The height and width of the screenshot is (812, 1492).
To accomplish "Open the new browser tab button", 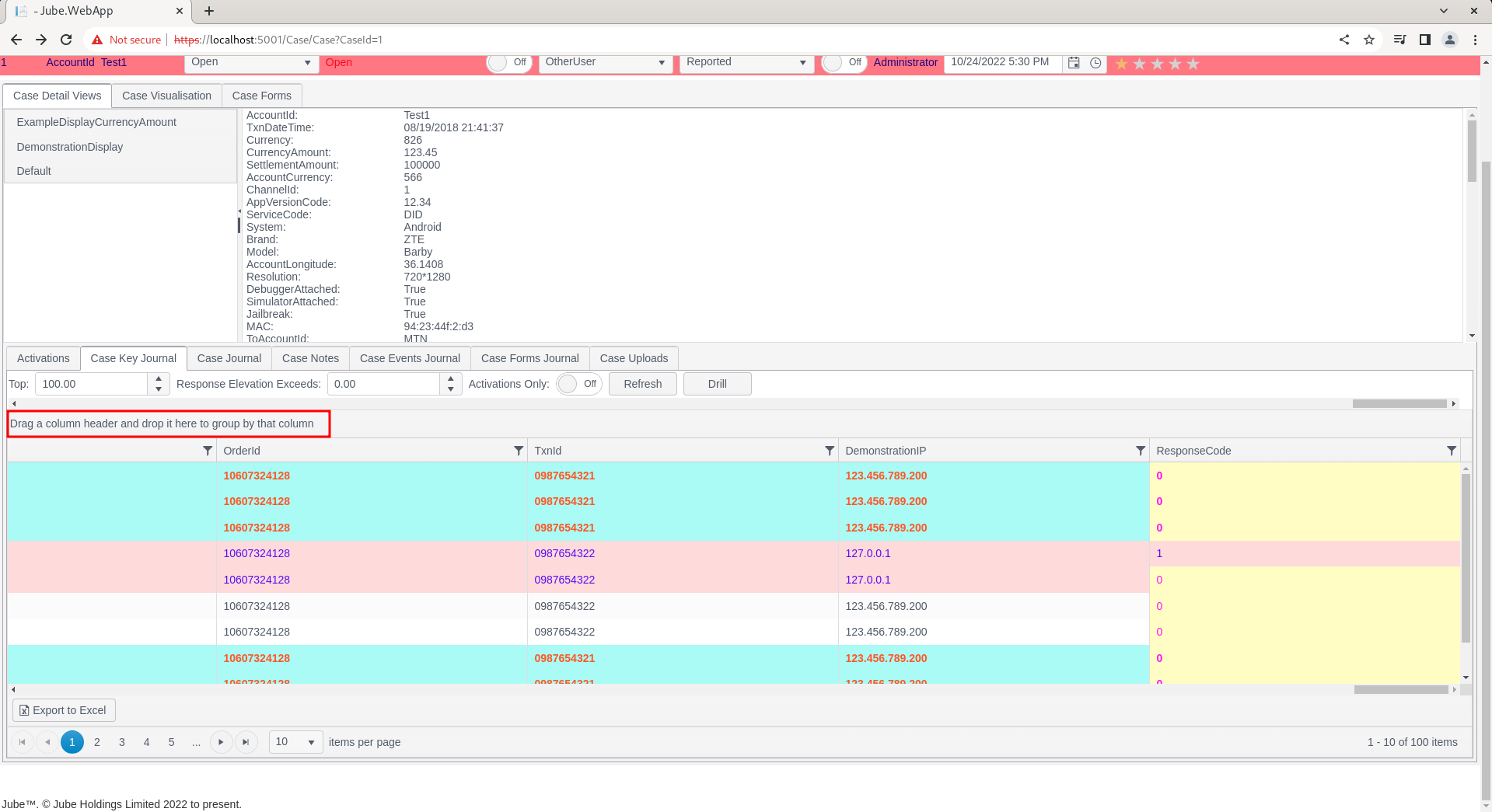I will pyautogui.click(x=209, y=11).
